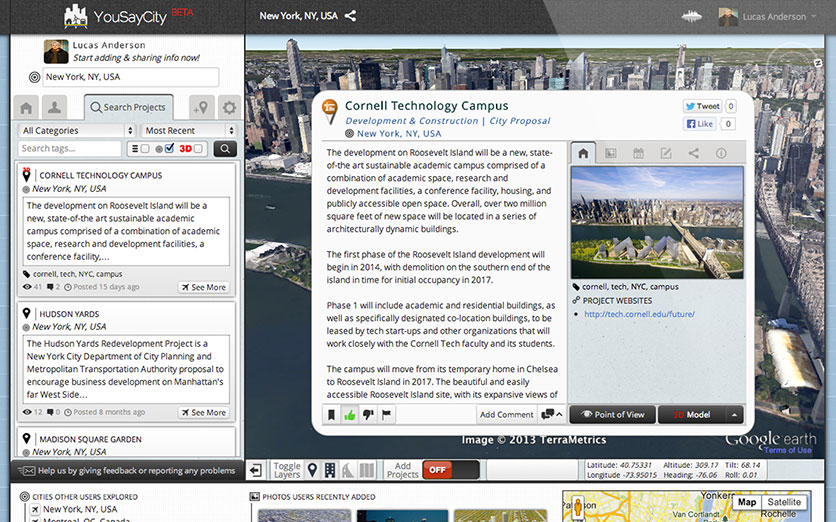The width and height of the screenshot is (836, 522).
Task: Open the sidebar home tab
Action: (x=26, y=108)
